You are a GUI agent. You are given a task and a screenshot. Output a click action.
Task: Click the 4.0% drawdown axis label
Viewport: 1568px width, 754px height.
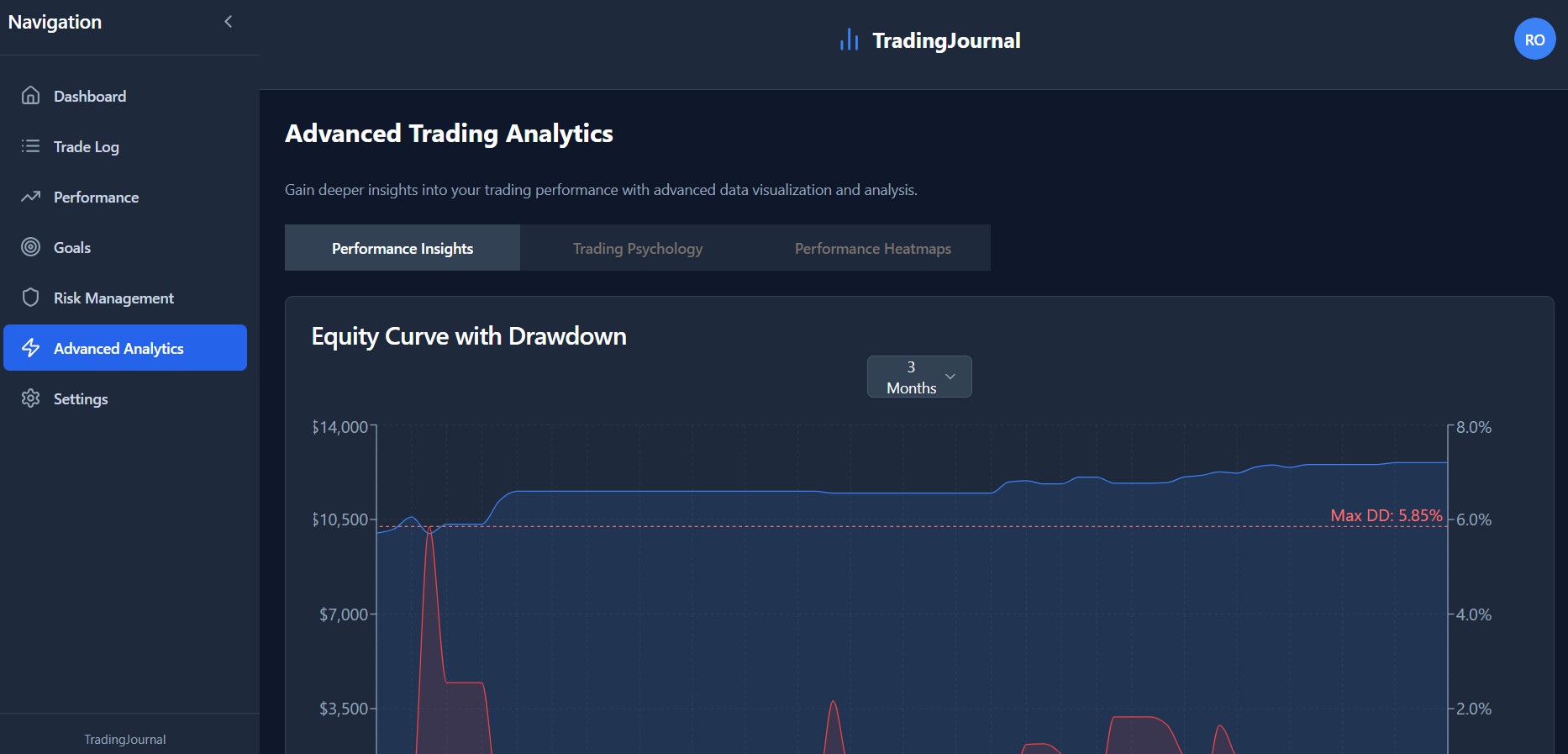(1474, 614)
